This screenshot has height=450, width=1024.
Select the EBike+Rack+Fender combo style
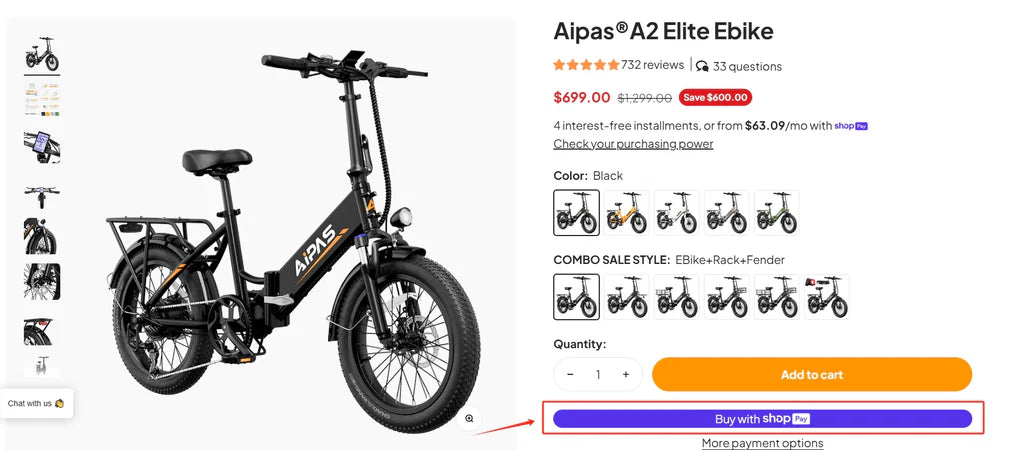(577, 297)
